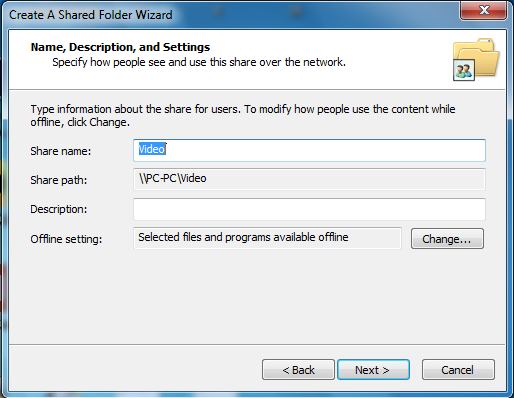Open offline settings with the Change... button

coord(447,239)
